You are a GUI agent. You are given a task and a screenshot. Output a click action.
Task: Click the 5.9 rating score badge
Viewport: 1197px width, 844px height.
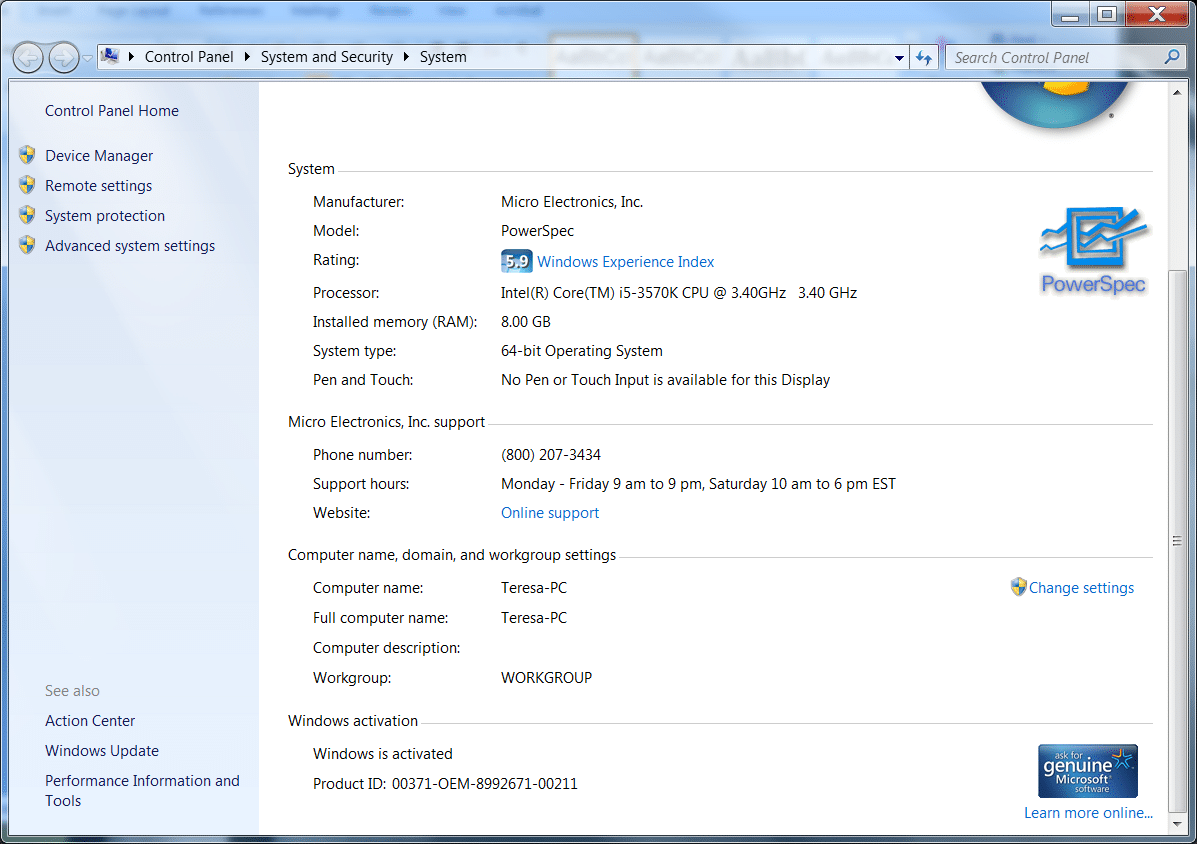[516, 262]
